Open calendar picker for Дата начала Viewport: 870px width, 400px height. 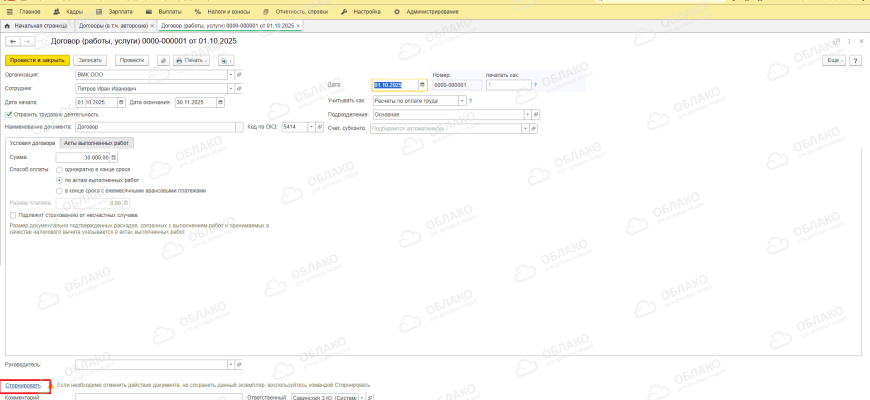point(122,101)
